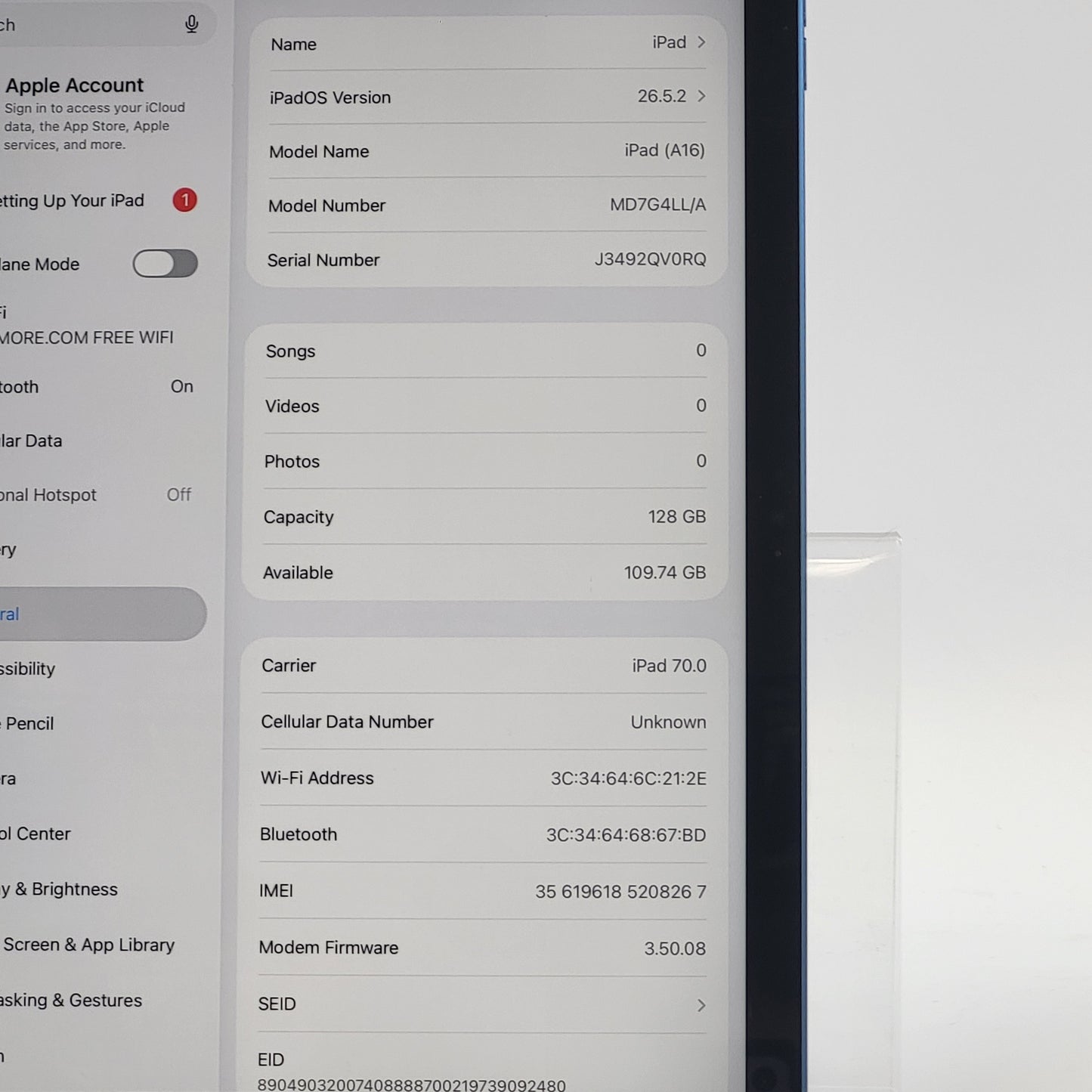Tap the Videos count row
Screen dimensions: 1092x1092
(x=484, y=406)
